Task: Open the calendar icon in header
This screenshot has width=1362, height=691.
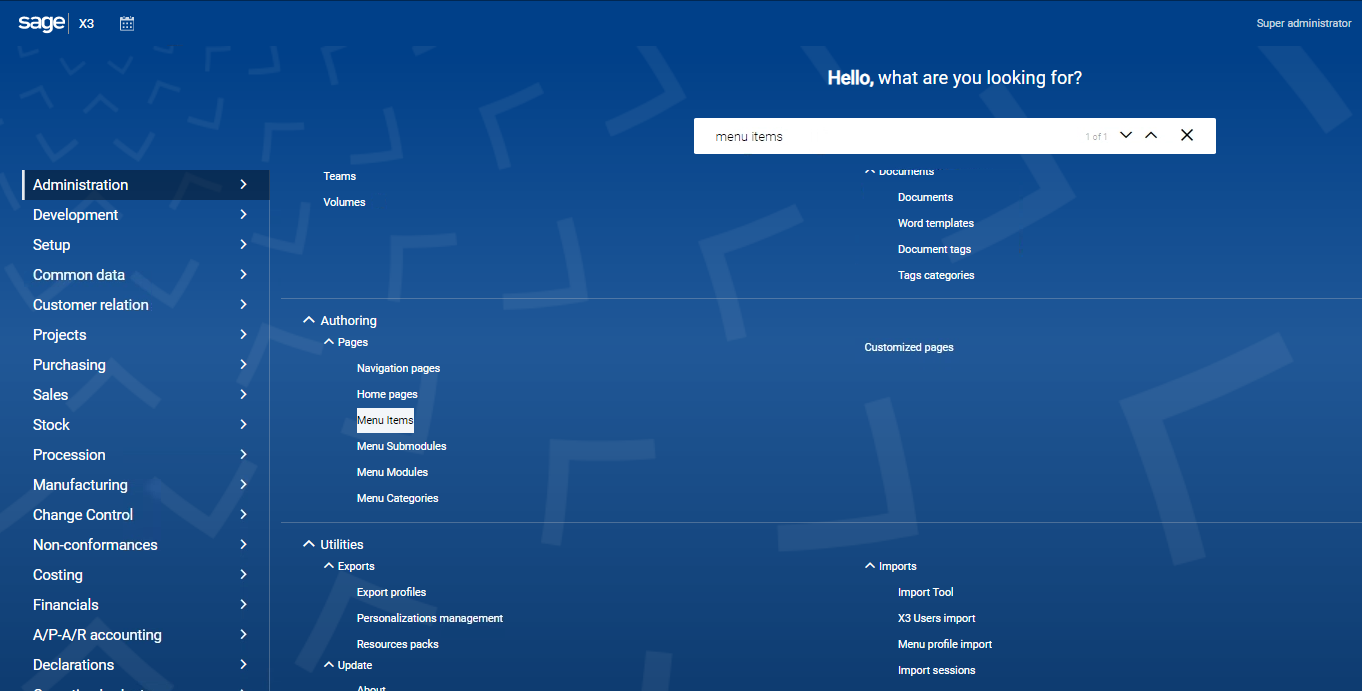Action: 127,23
